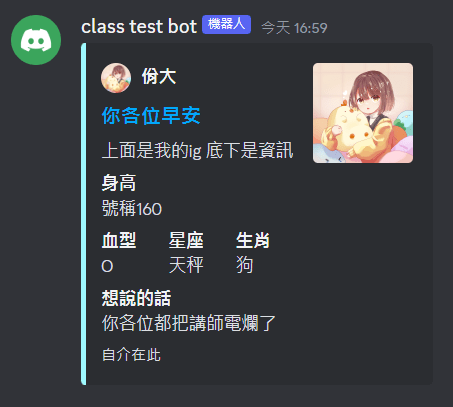Click the Chinese zodiac value 狗
The image size is (453, 407).
click(245, 265)
